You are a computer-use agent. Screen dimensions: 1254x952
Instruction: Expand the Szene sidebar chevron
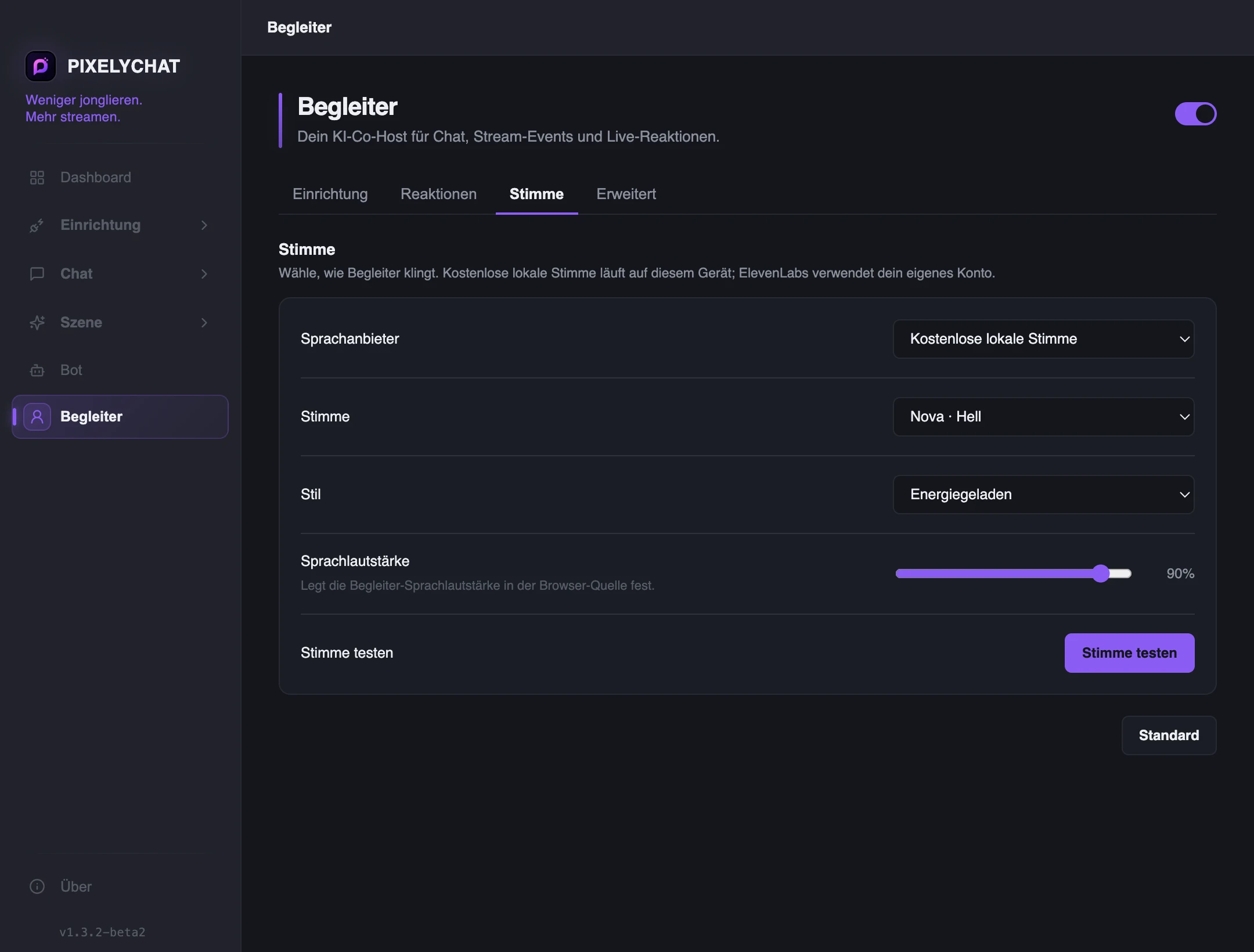204,323
